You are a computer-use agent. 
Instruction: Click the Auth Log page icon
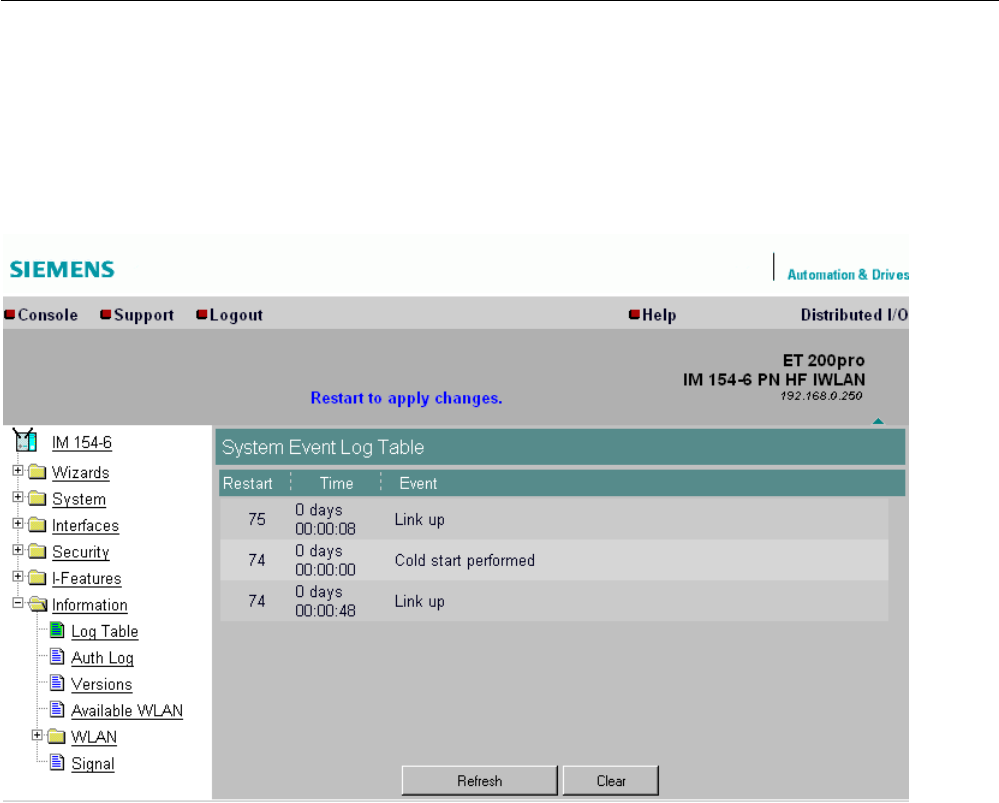point(57,656)
